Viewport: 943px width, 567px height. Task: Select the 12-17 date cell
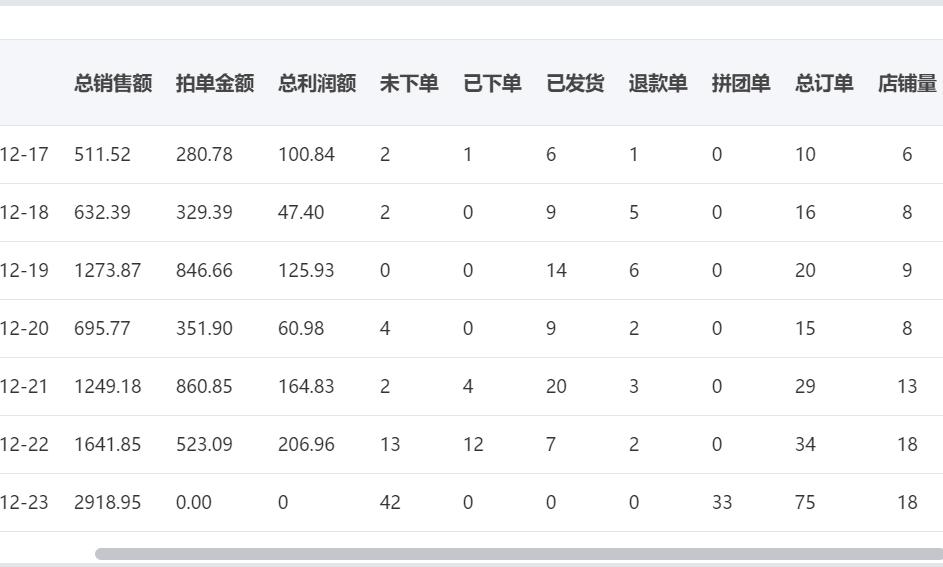click(x=24, y=155)
